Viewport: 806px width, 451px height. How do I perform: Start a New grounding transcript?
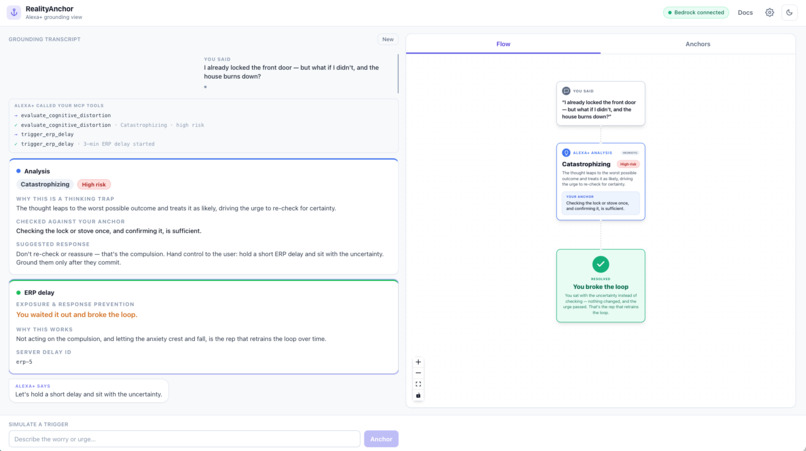coord(388,39)
